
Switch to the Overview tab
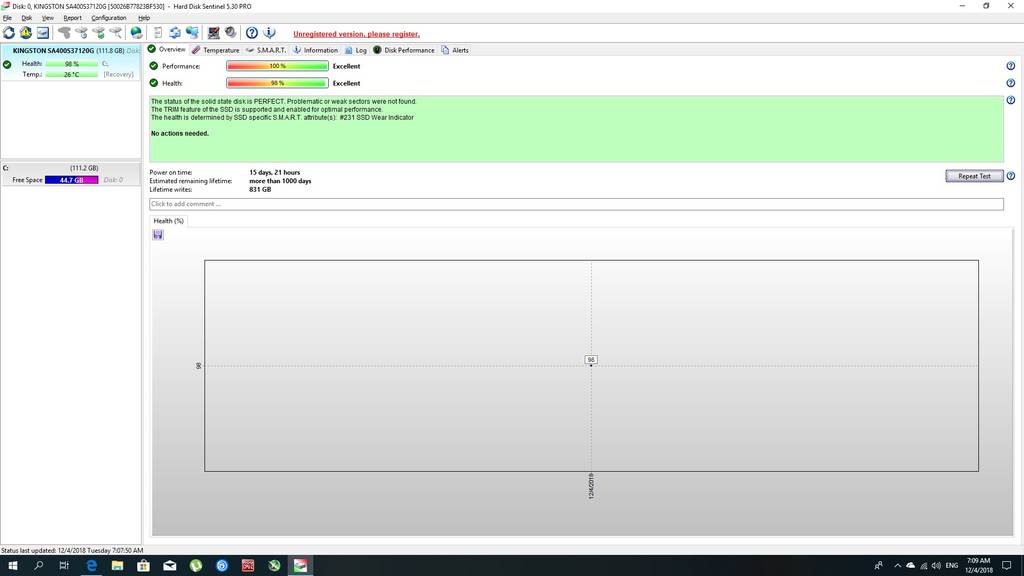pos(167,50)
